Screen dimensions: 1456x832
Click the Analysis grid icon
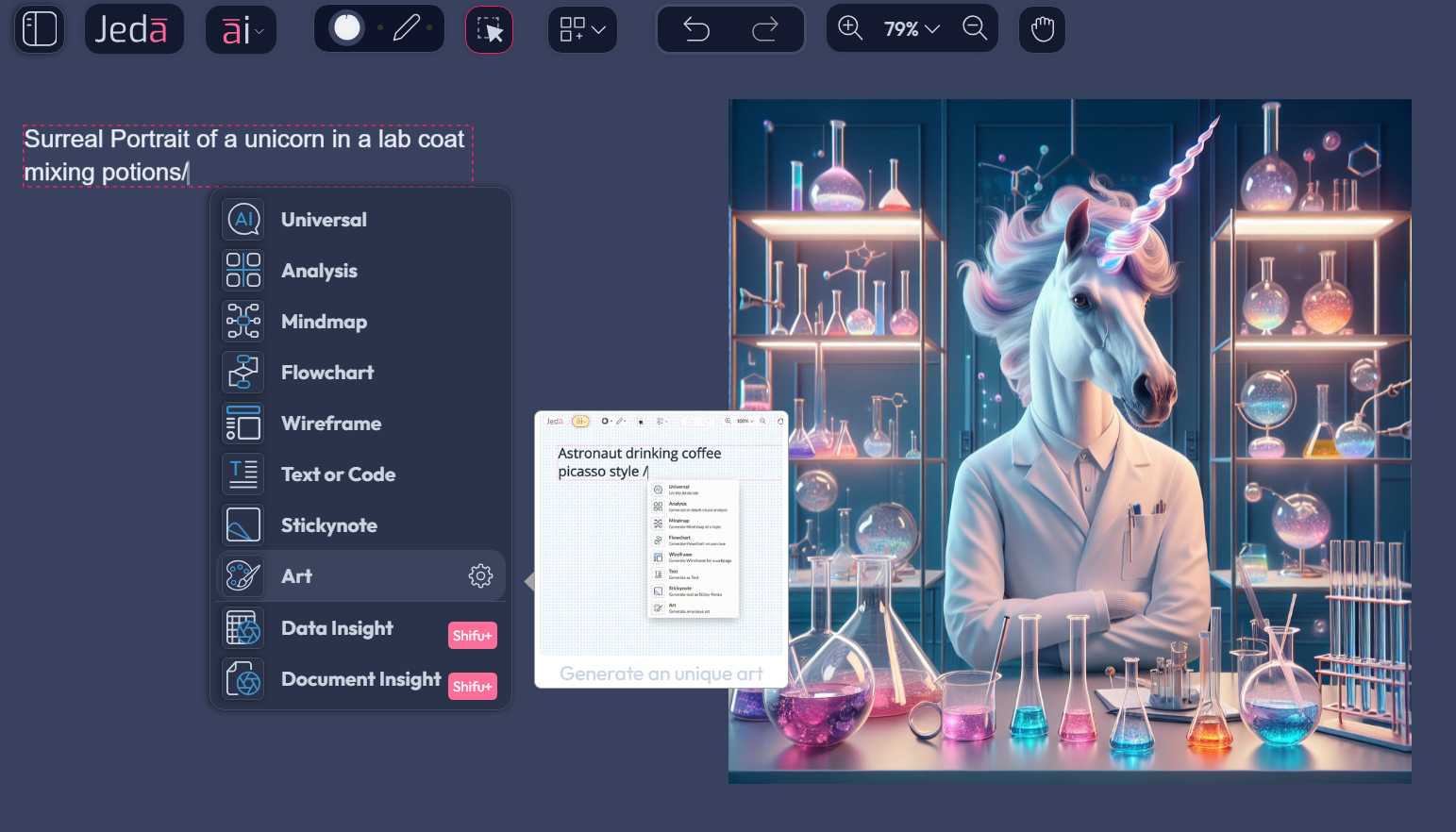coord(243,271)
